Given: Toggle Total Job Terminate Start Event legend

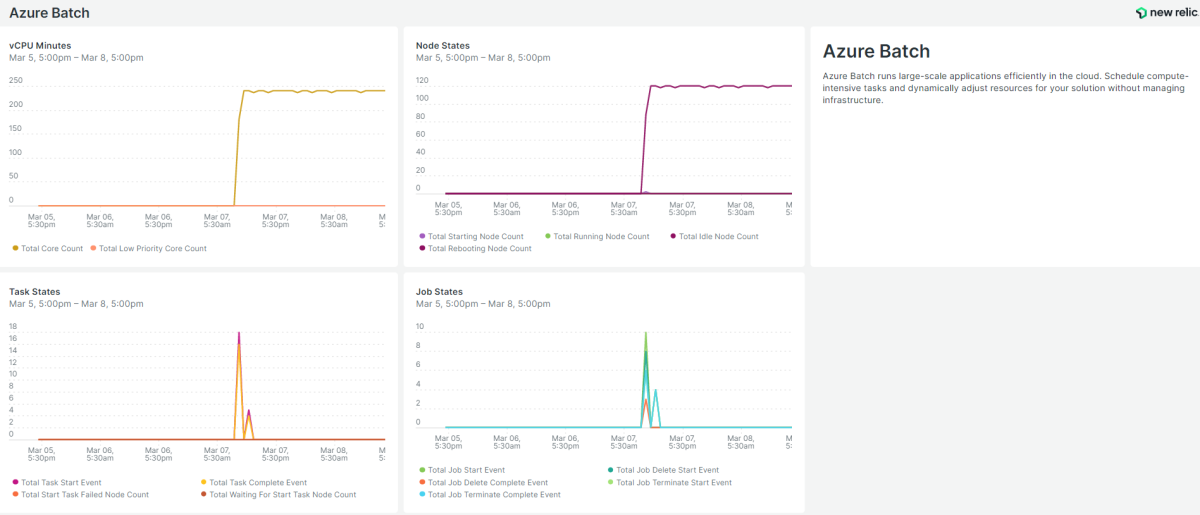Looking at the screenshot, I should pos(669,482).
